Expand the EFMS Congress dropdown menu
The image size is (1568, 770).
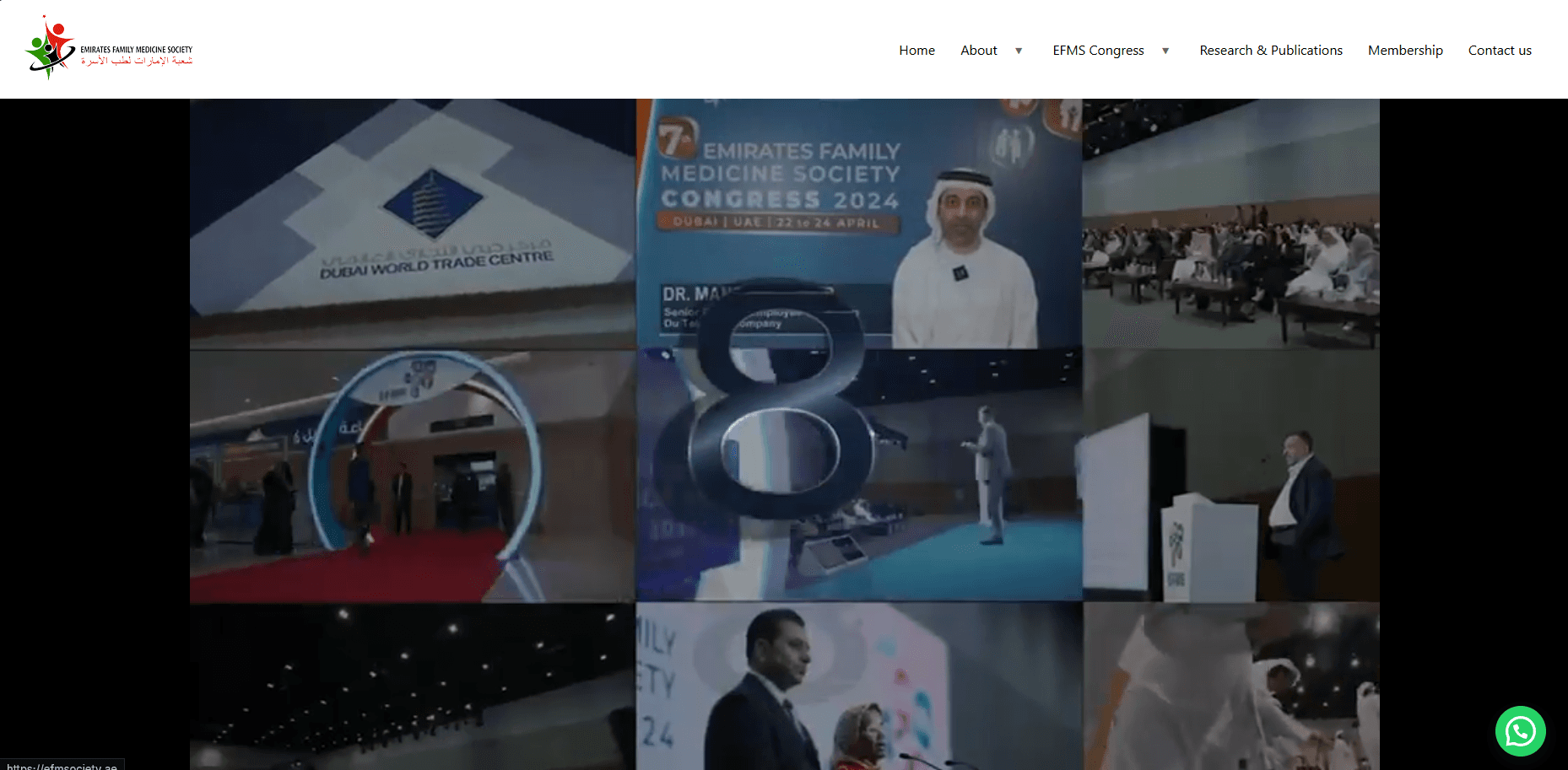click(x=1165, y=51)
